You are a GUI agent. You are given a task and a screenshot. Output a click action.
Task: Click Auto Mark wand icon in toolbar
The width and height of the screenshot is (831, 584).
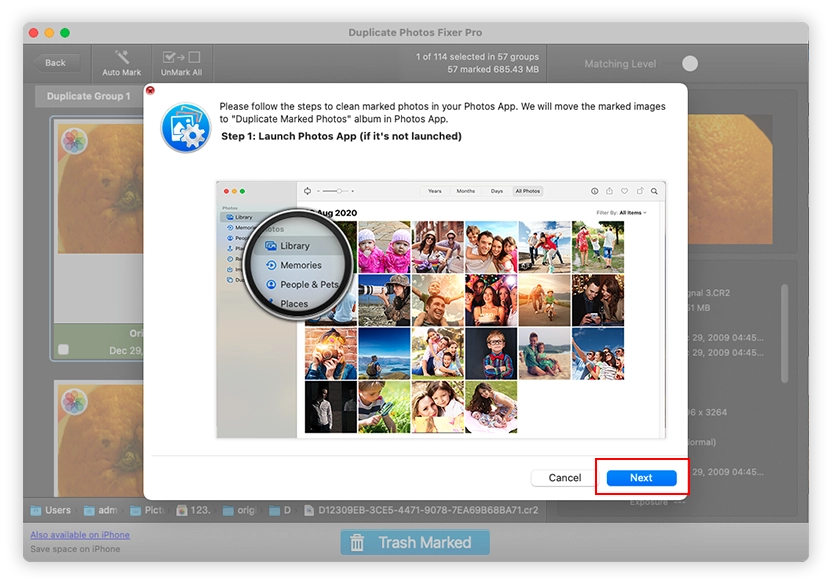click(122, 57)
